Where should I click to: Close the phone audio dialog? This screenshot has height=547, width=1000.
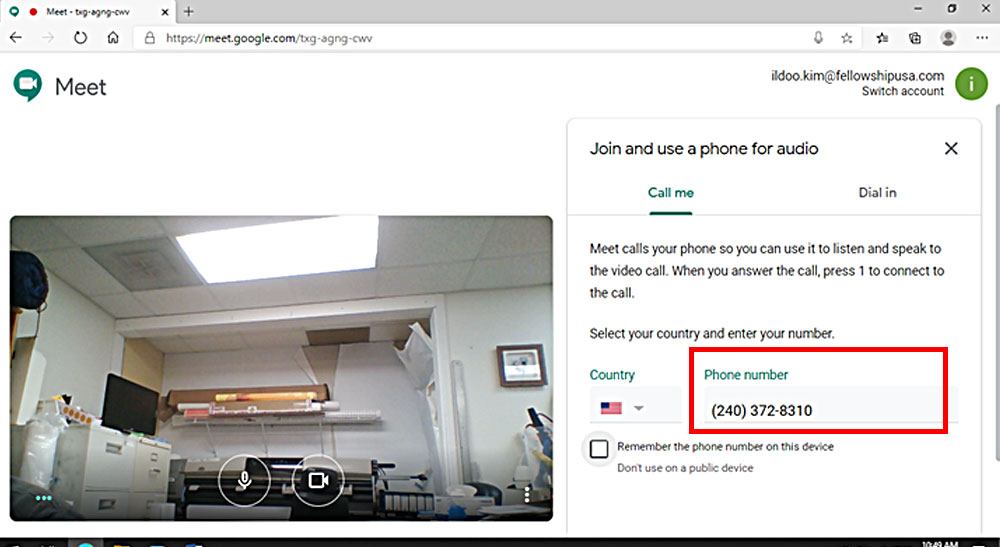click(951, 149)
